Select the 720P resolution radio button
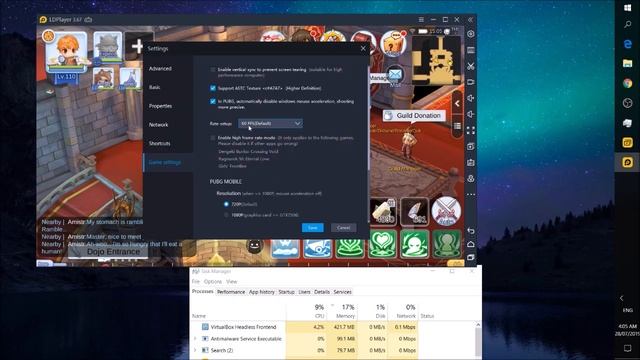Viewport: 640px width, 360px height. click(x=226, y=204)
